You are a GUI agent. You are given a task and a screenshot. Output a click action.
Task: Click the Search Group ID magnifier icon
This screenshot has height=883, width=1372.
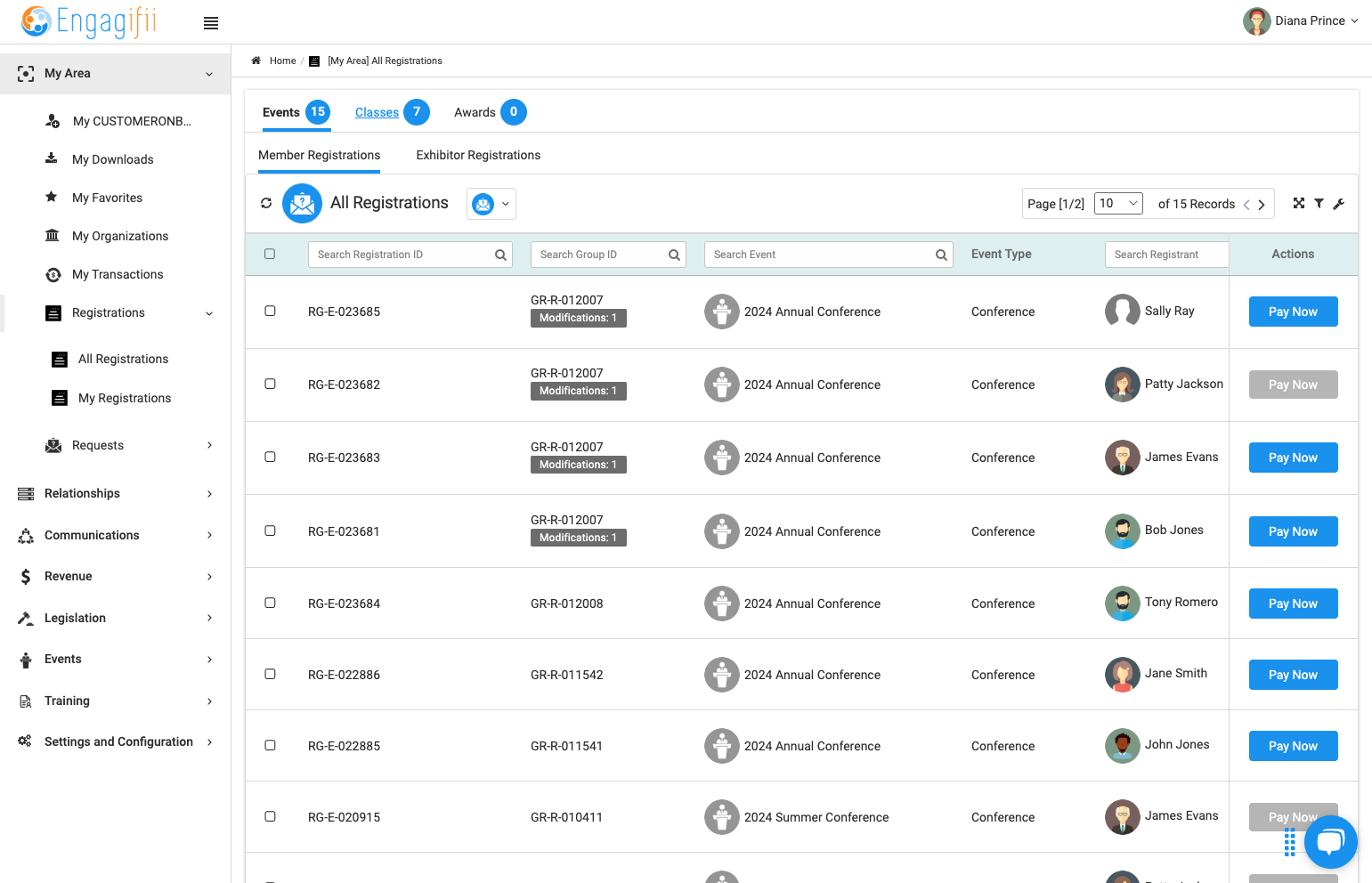pos(675,255)
